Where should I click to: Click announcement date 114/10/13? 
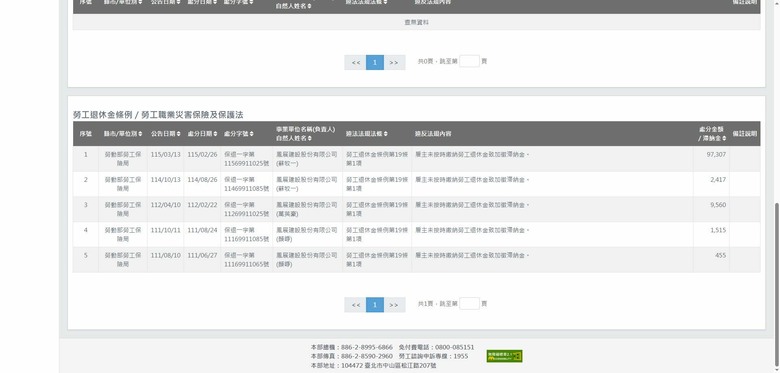(x=166, y=180)
